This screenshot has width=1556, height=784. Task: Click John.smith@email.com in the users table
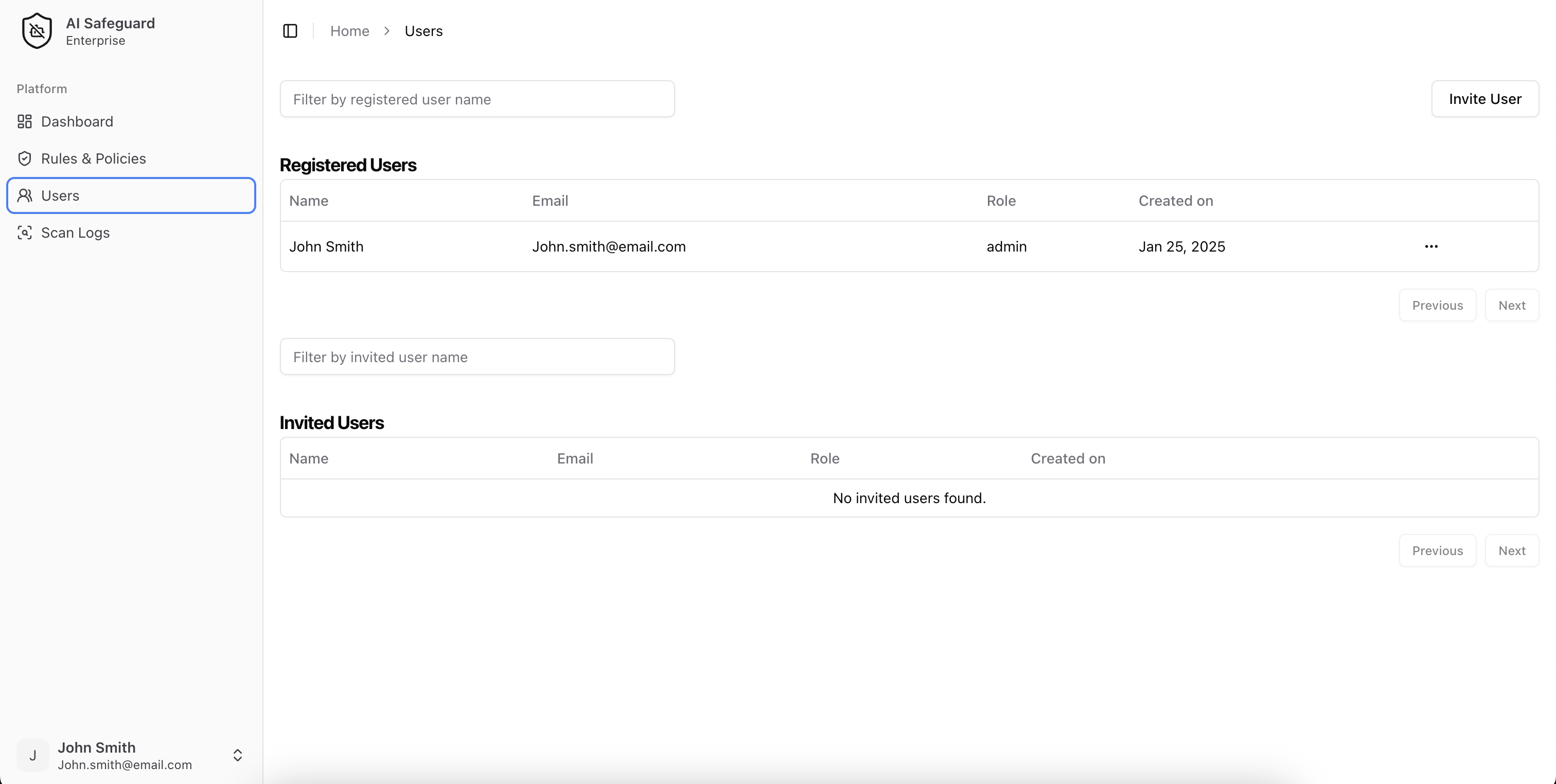coord(608,246)
